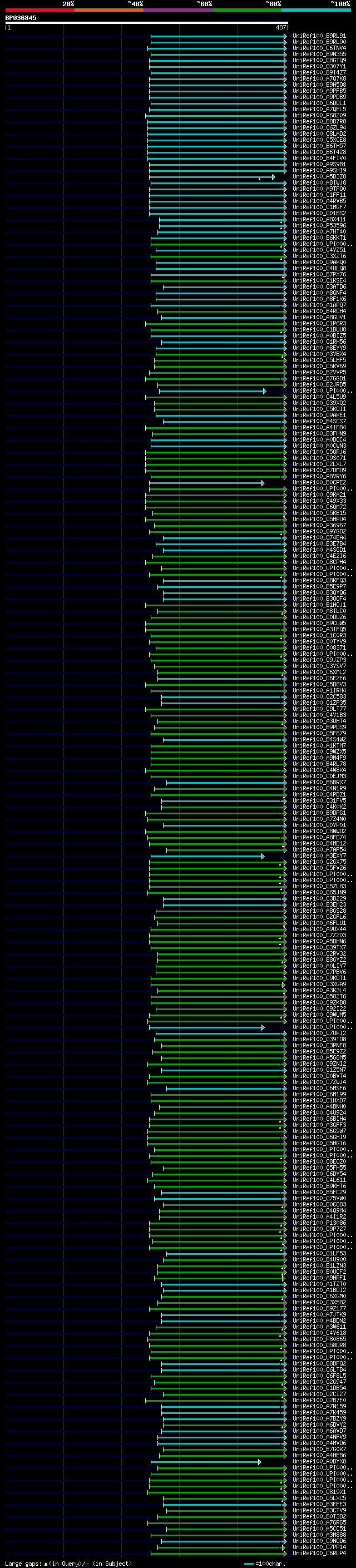Click the orange ~40% identity legend segment
Screen dimensions: 356x1568
109,10
